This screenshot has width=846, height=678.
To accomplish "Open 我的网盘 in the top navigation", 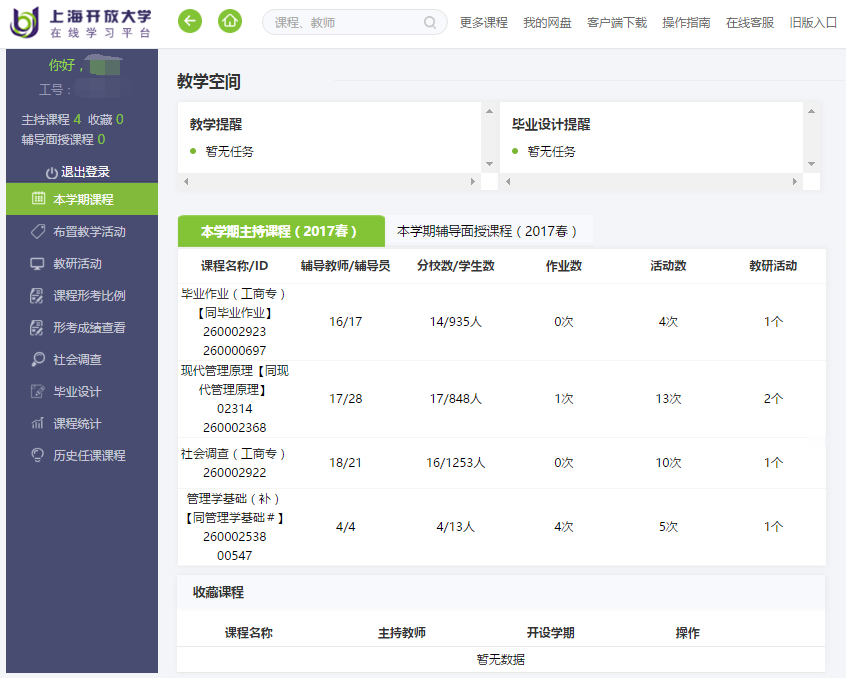I will (547, 23).
